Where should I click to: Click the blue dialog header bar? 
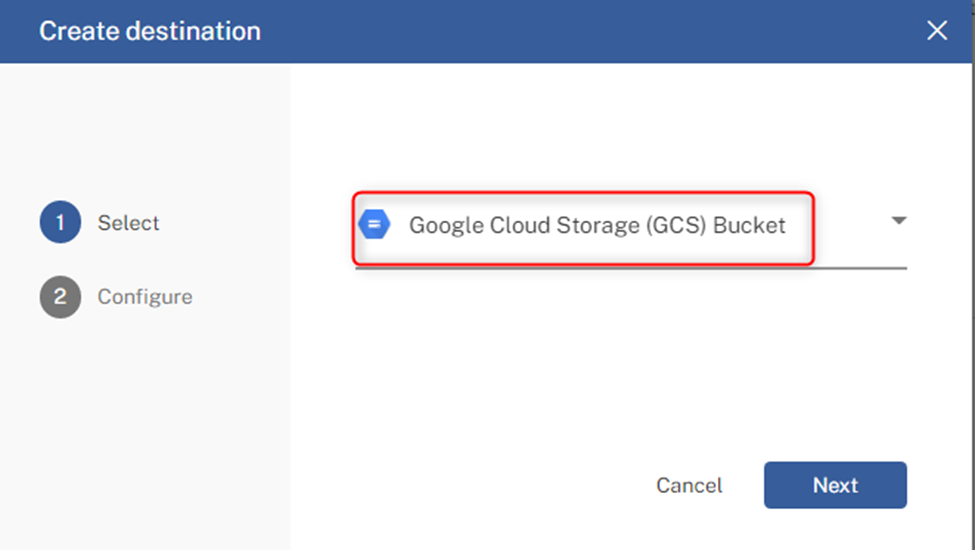486,31
